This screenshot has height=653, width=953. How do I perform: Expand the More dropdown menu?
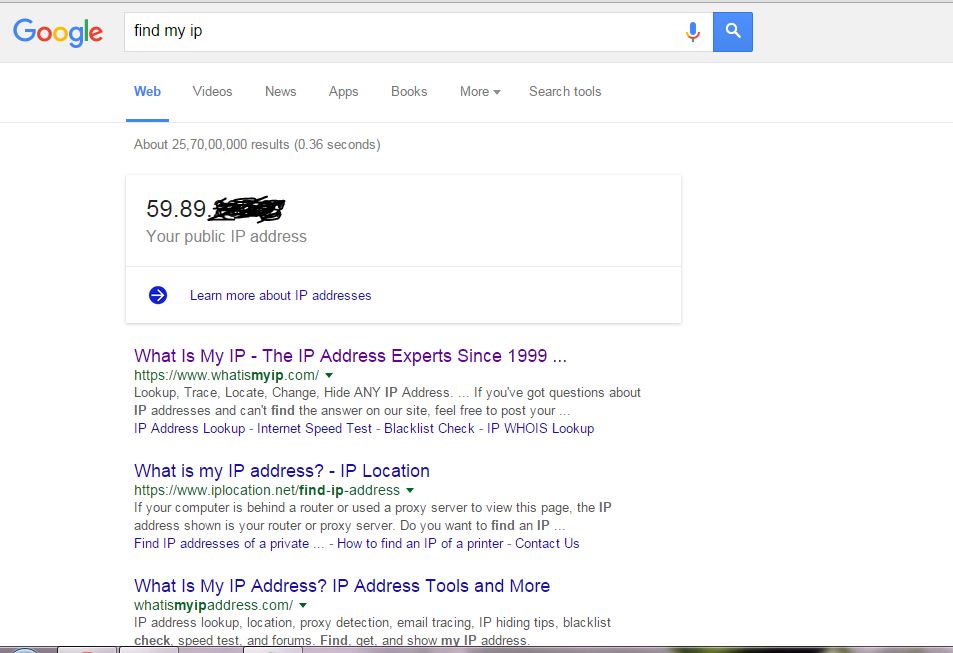480,91
